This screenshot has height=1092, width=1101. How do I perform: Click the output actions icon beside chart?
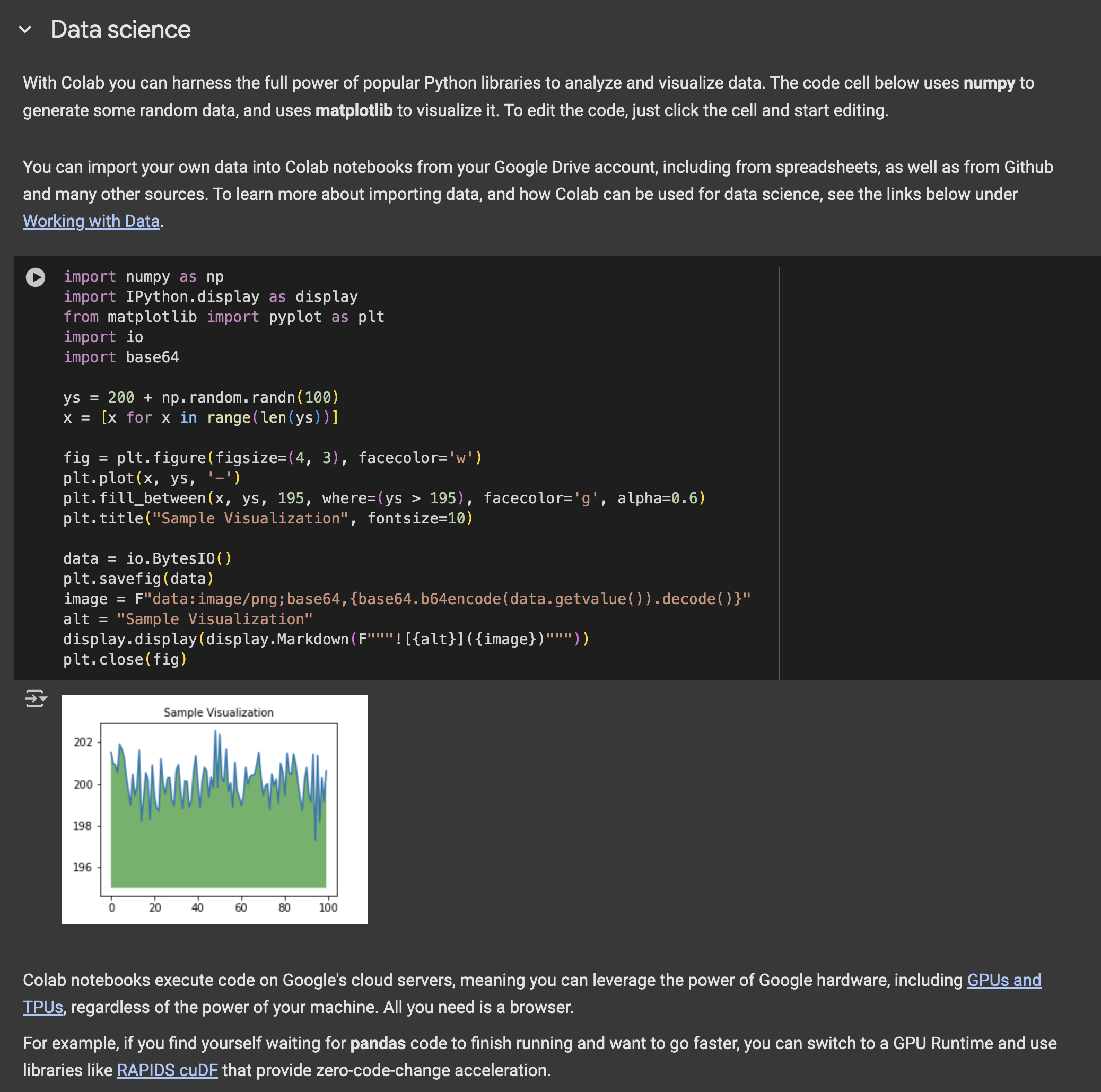click(36, 698)
